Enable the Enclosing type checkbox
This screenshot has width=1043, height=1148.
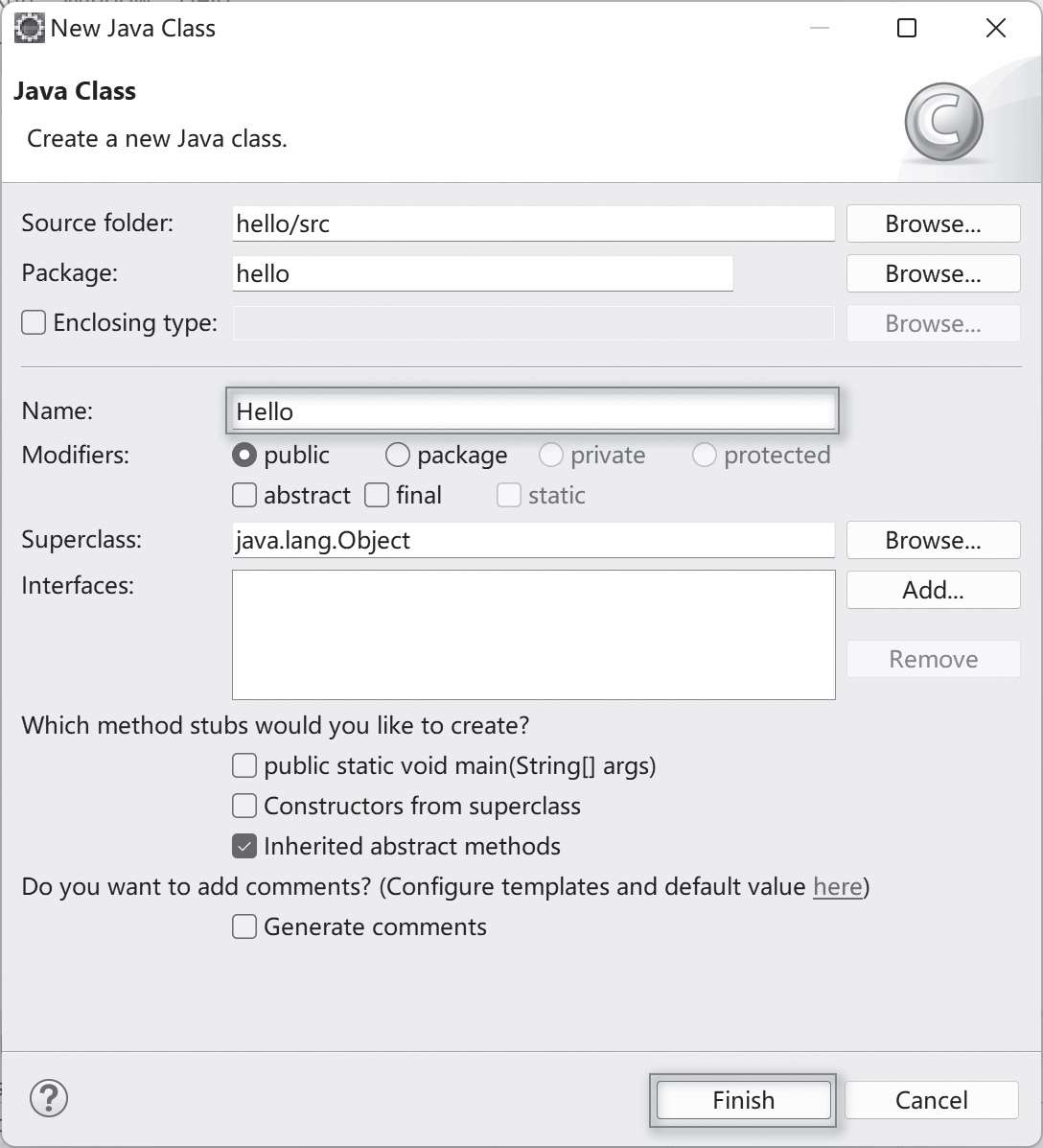click(34, 323)
